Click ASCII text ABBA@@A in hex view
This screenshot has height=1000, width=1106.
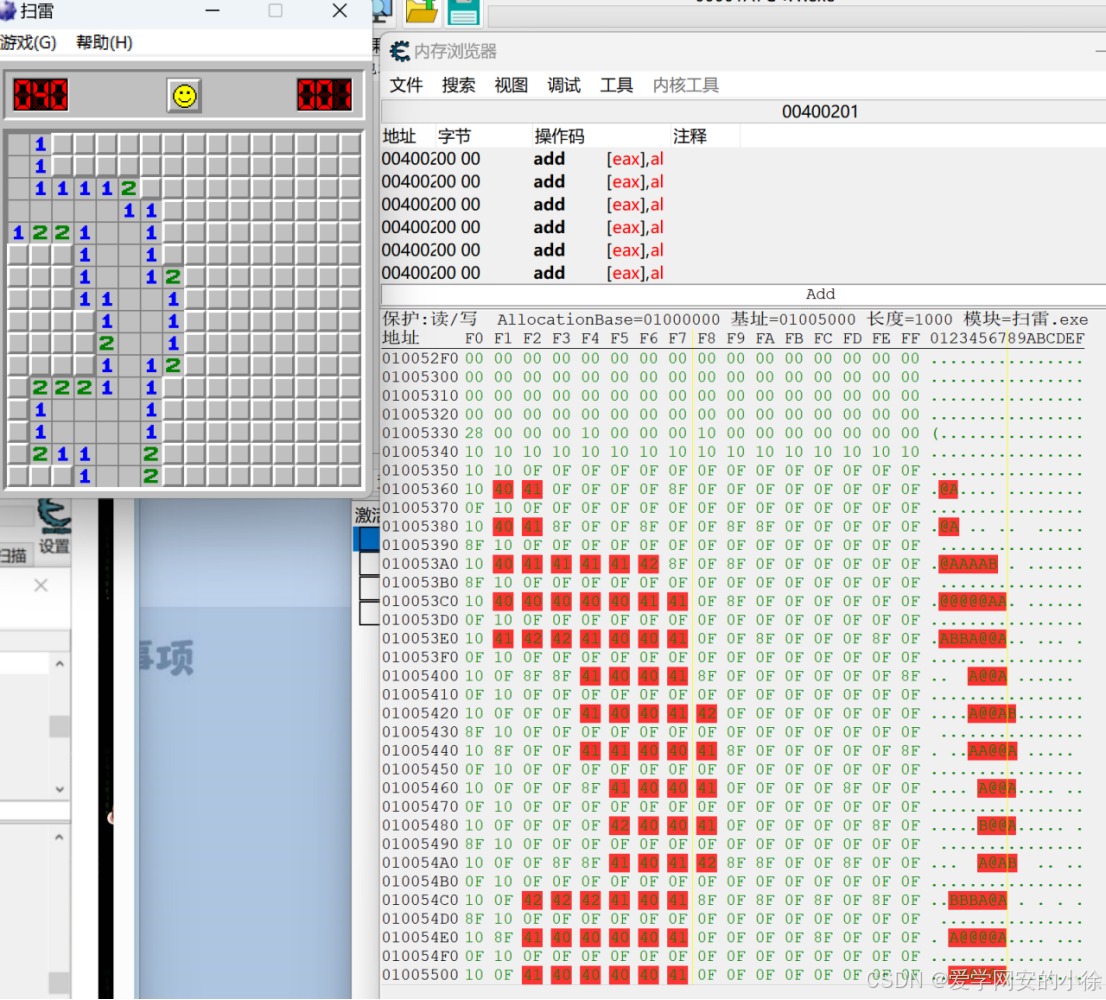pos(973,639)
